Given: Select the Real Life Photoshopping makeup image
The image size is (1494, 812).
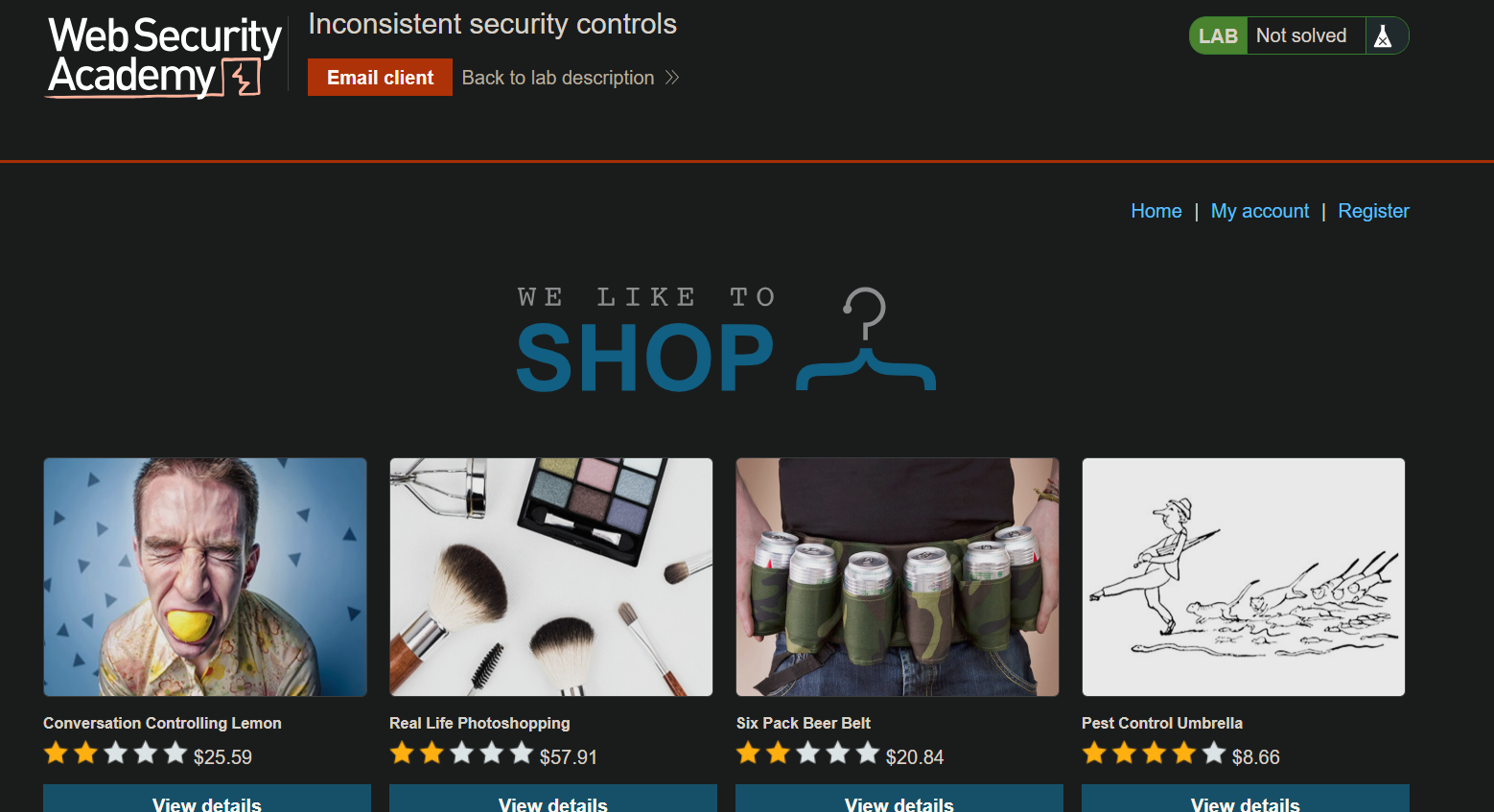Looking at the screenshot, I should 551,577.
